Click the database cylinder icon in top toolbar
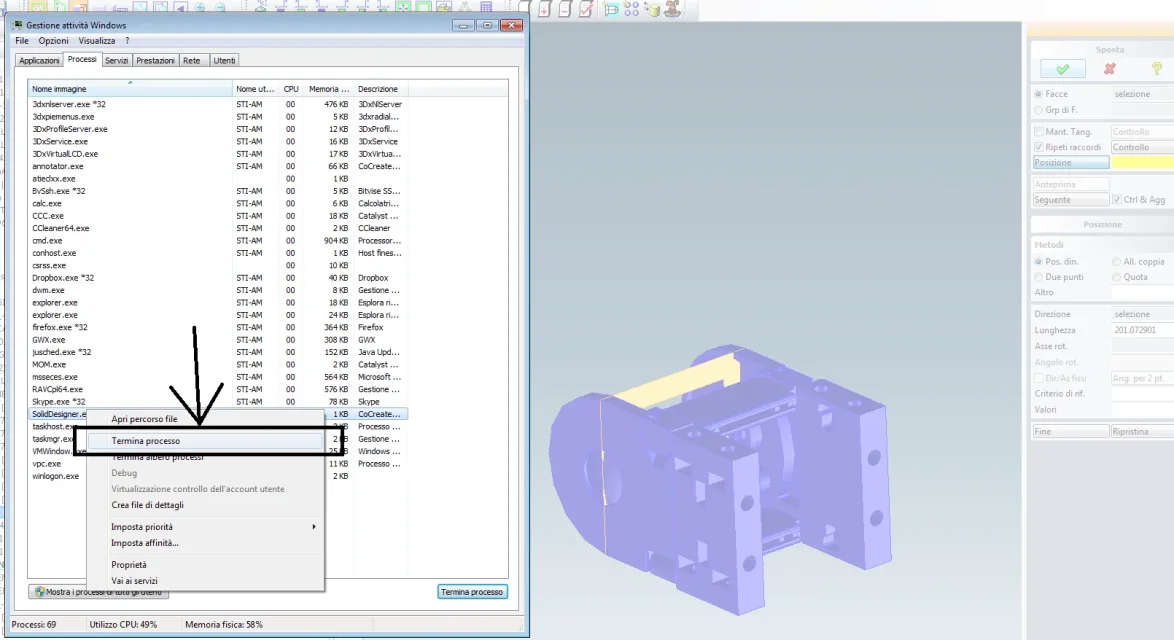The image size is (1174, 640). 651,9
